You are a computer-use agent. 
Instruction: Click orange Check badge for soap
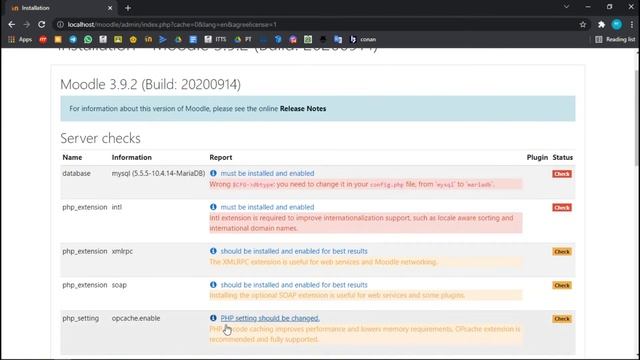(x=562, y=285)
